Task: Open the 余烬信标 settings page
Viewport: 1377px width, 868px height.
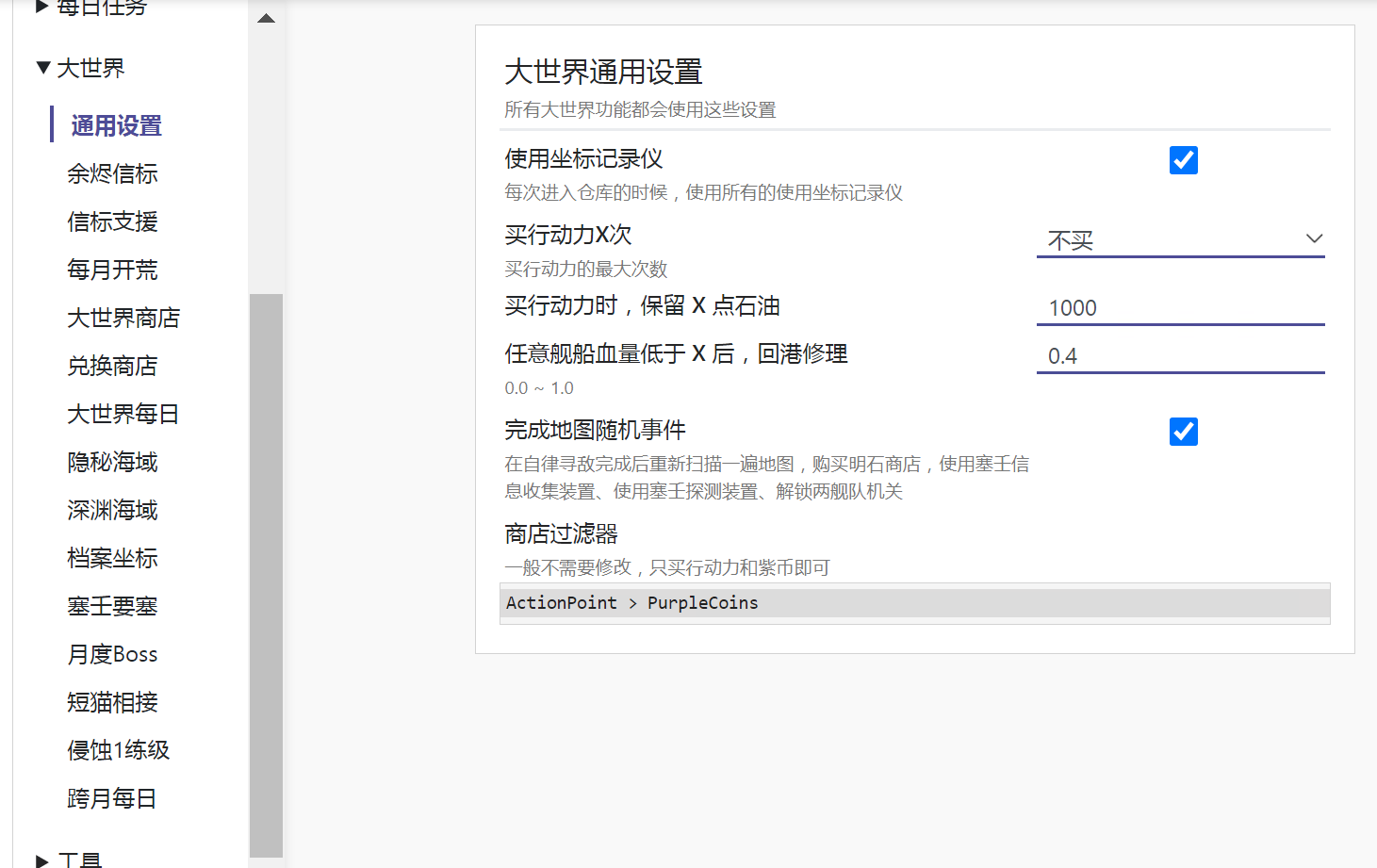Action: [x=113, y=173]
